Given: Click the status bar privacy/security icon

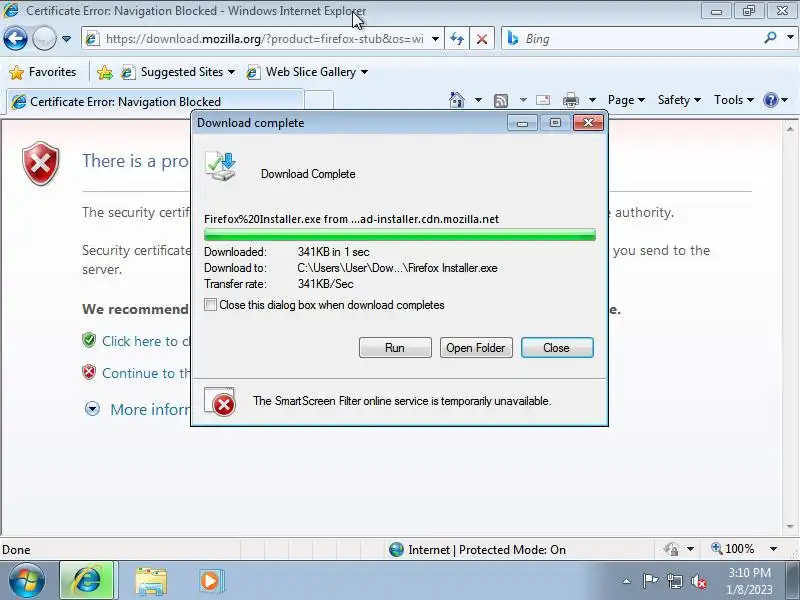Looking at the screenshot, I should coord(672,549).
